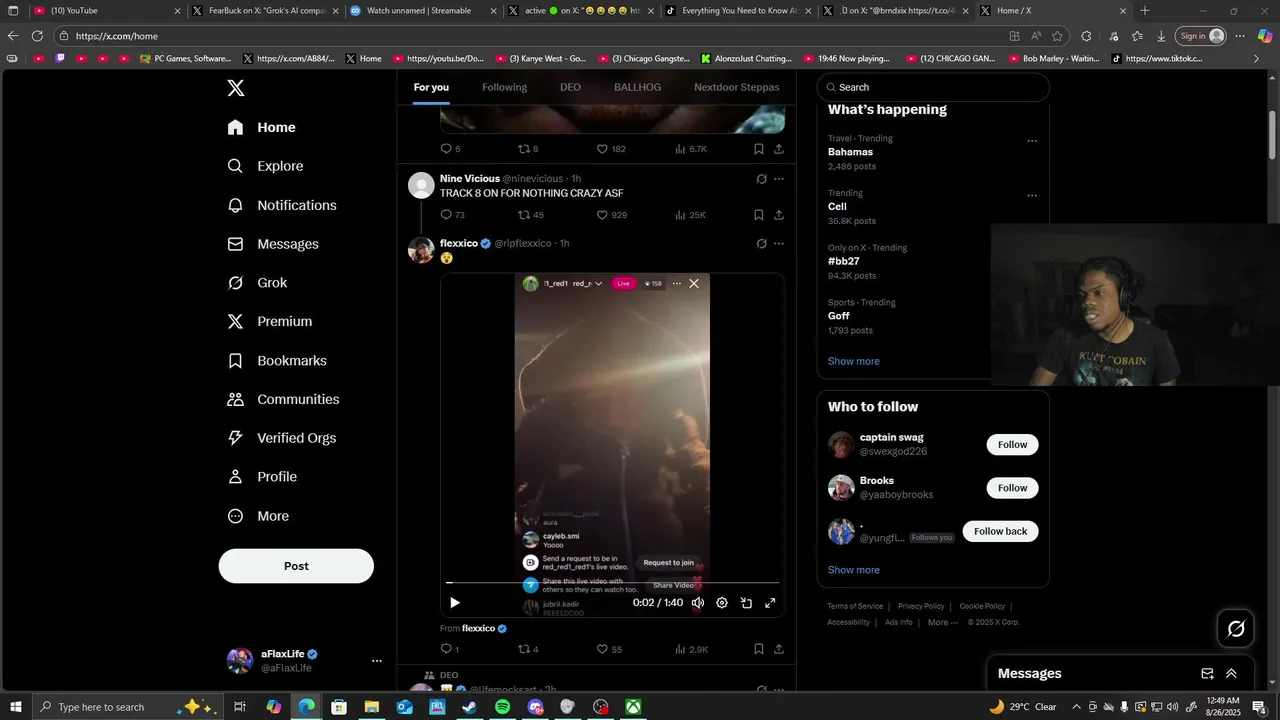
Task: Open flexxico profile avatar
Action: [421, 250]
